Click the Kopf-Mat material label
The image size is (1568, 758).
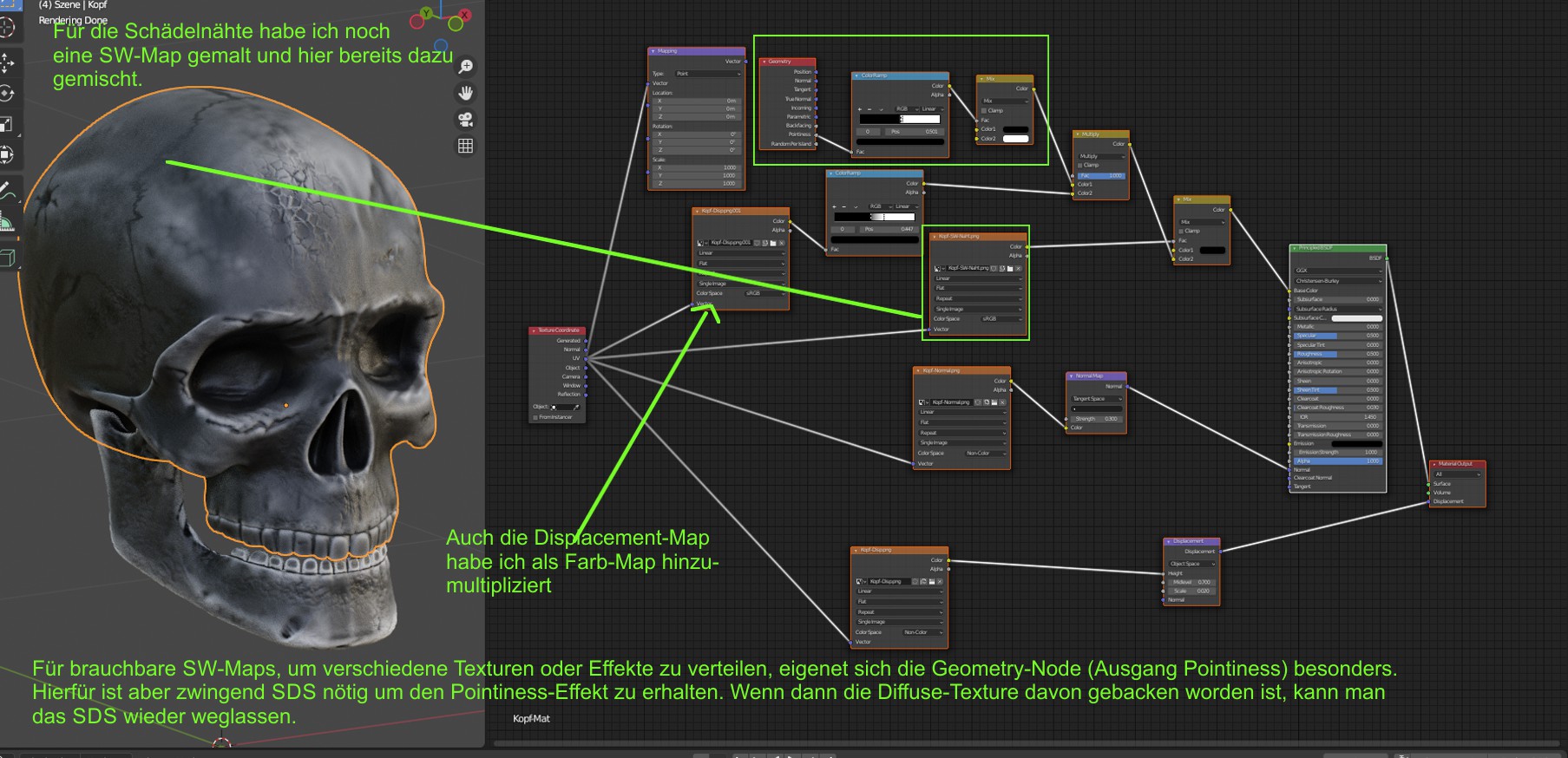point(531,719)
